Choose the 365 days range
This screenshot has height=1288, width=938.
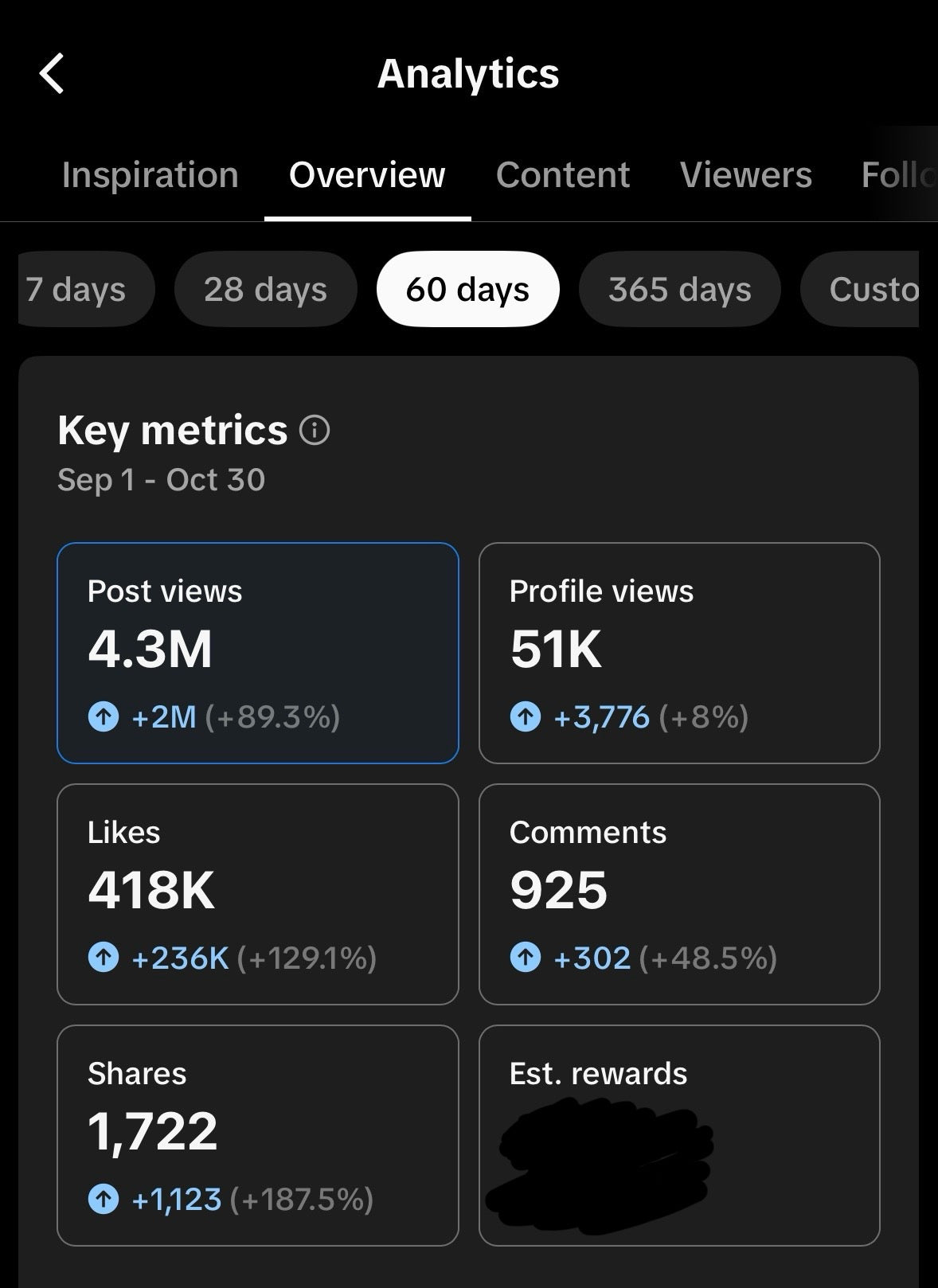pos(679,289)
